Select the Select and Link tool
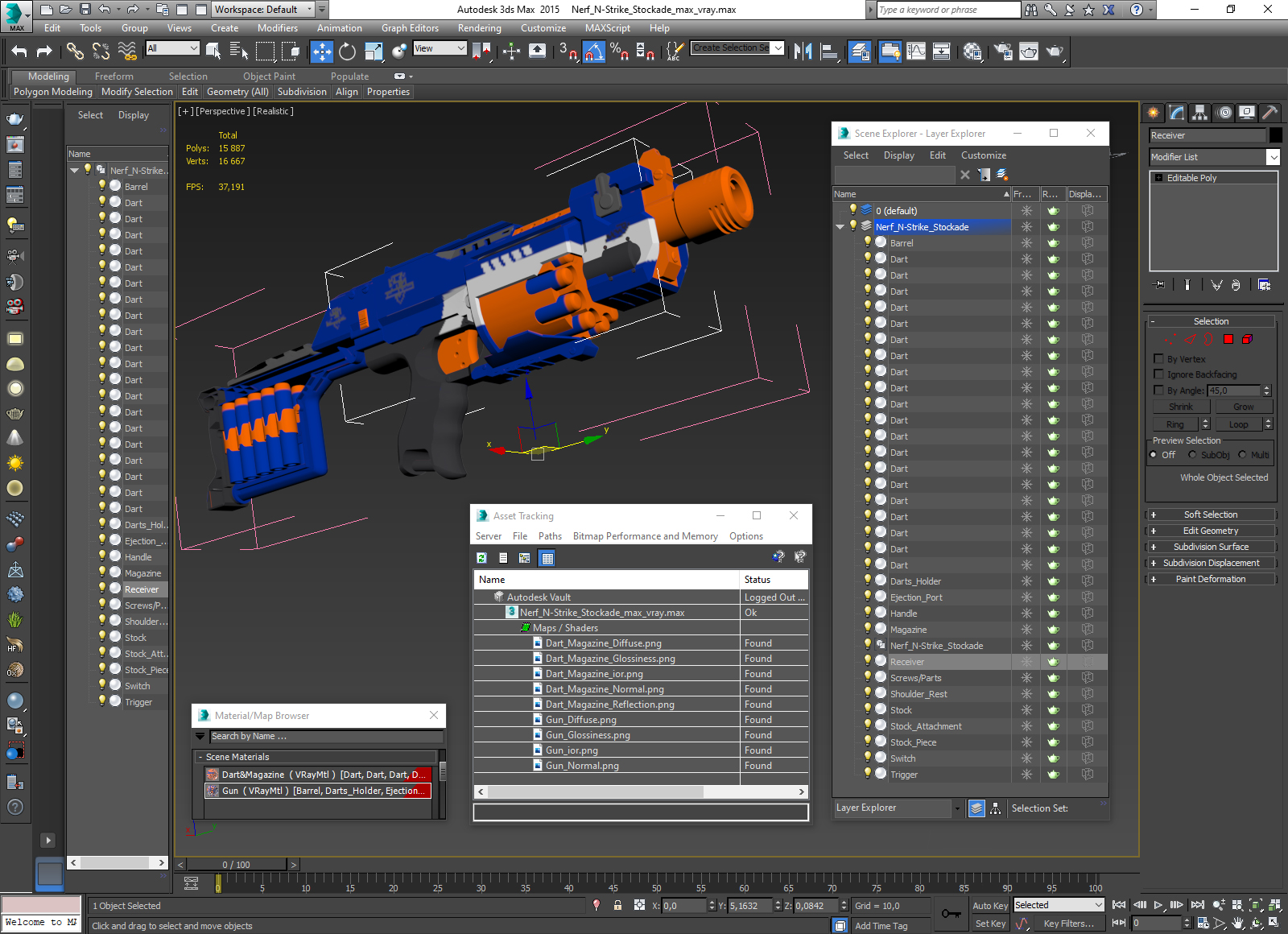Screen dimensions: 1288x934 click(75, 52)
